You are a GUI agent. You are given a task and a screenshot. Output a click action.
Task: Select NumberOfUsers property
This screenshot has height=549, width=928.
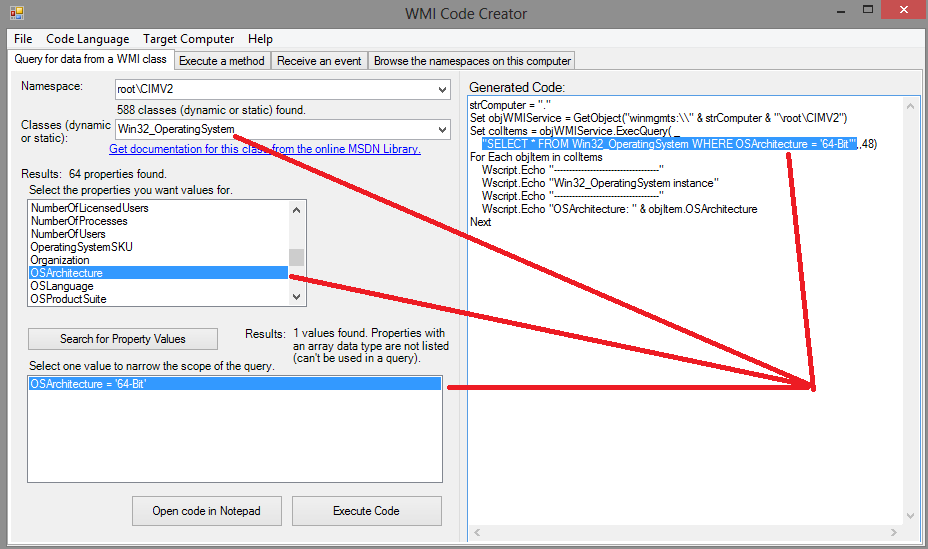[158, 234]
